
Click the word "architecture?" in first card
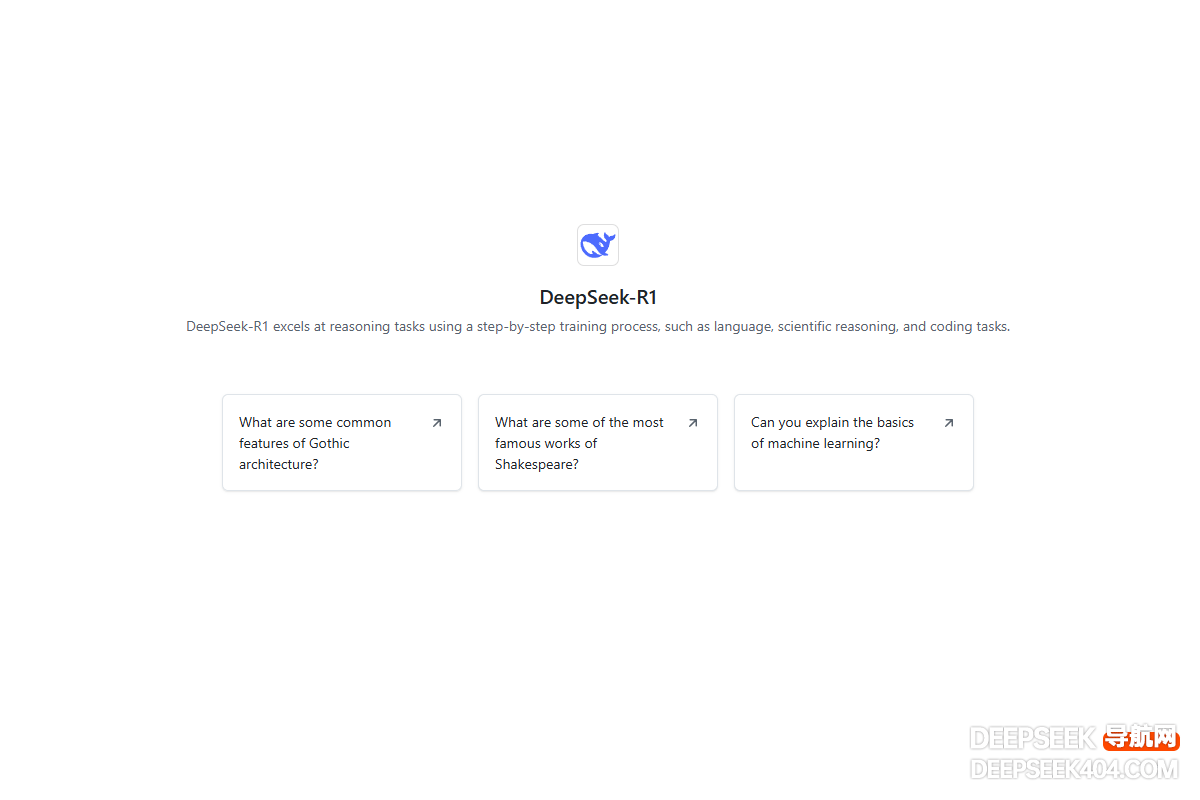(279, 465)
